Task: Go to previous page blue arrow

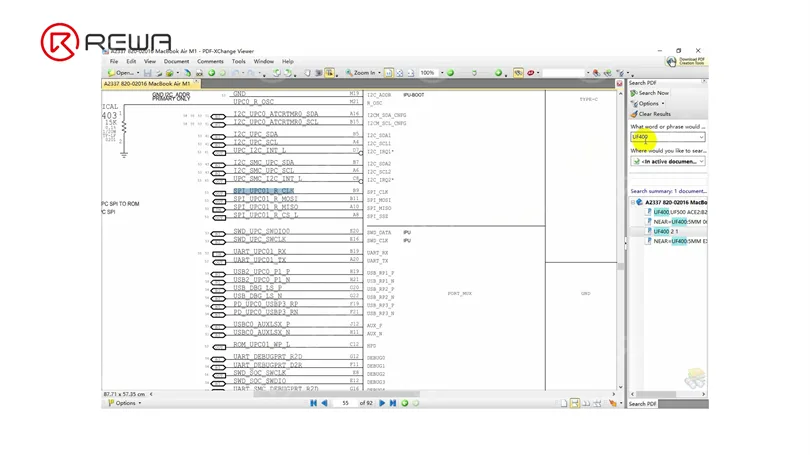Action: point(324,403)
